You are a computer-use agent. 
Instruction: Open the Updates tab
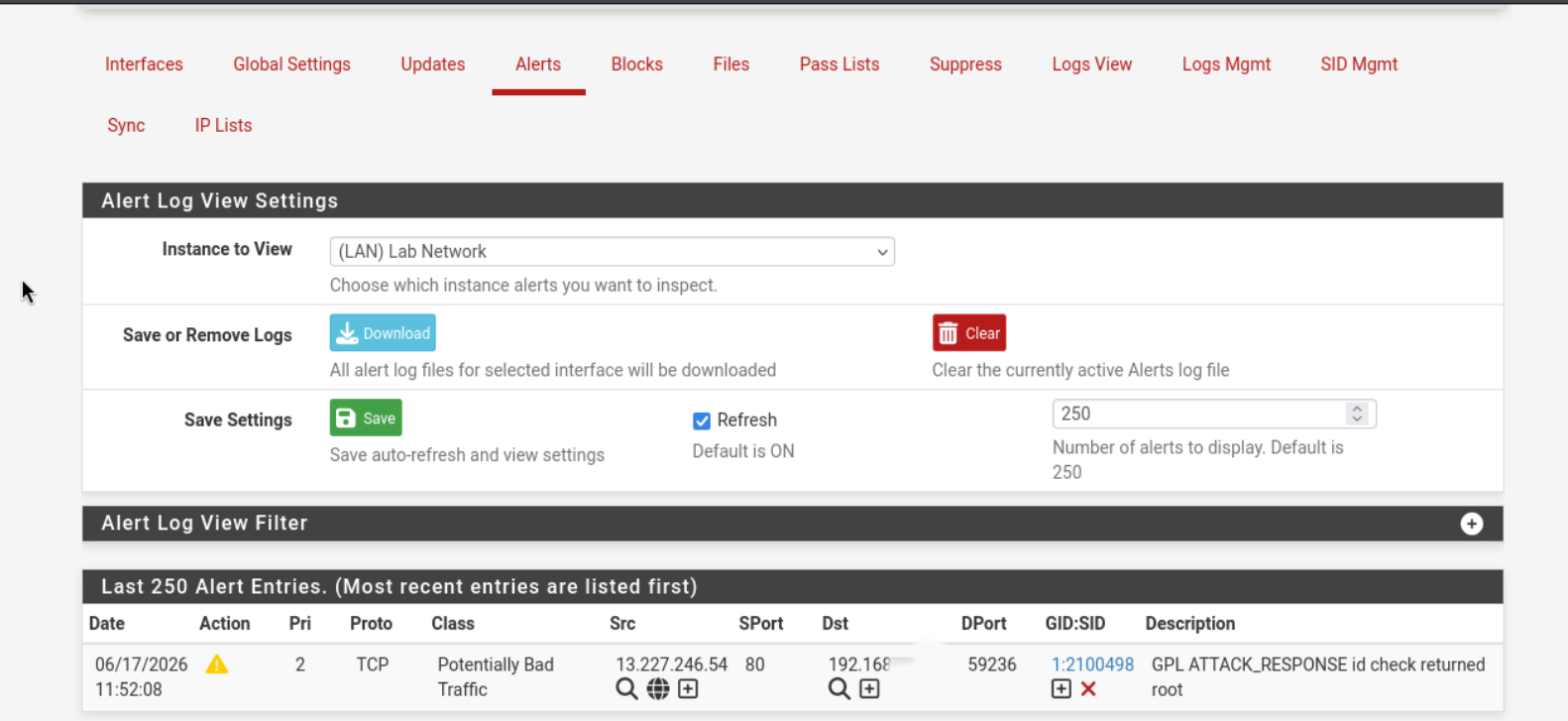pyautogui.click(x=433, y=64)
